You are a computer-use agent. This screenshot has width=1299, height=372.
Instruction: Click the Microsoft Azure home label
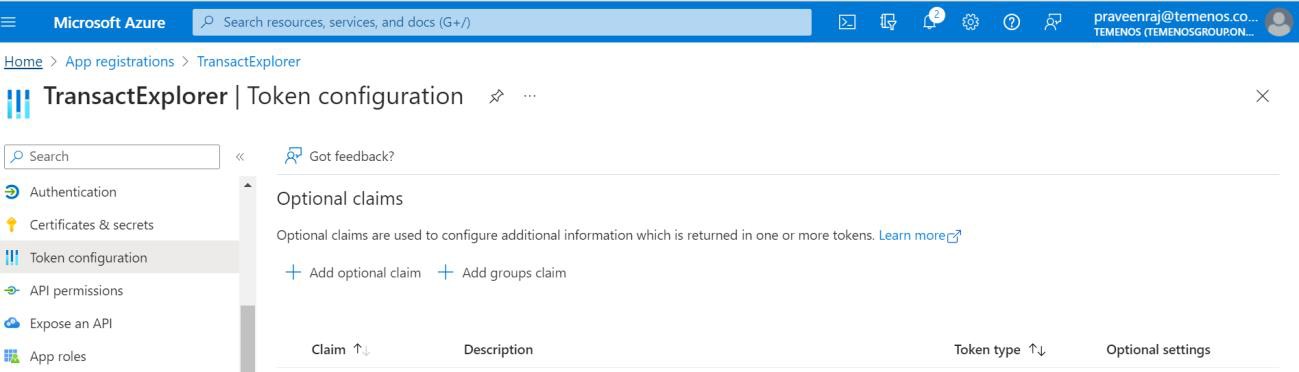pos(110,22)
